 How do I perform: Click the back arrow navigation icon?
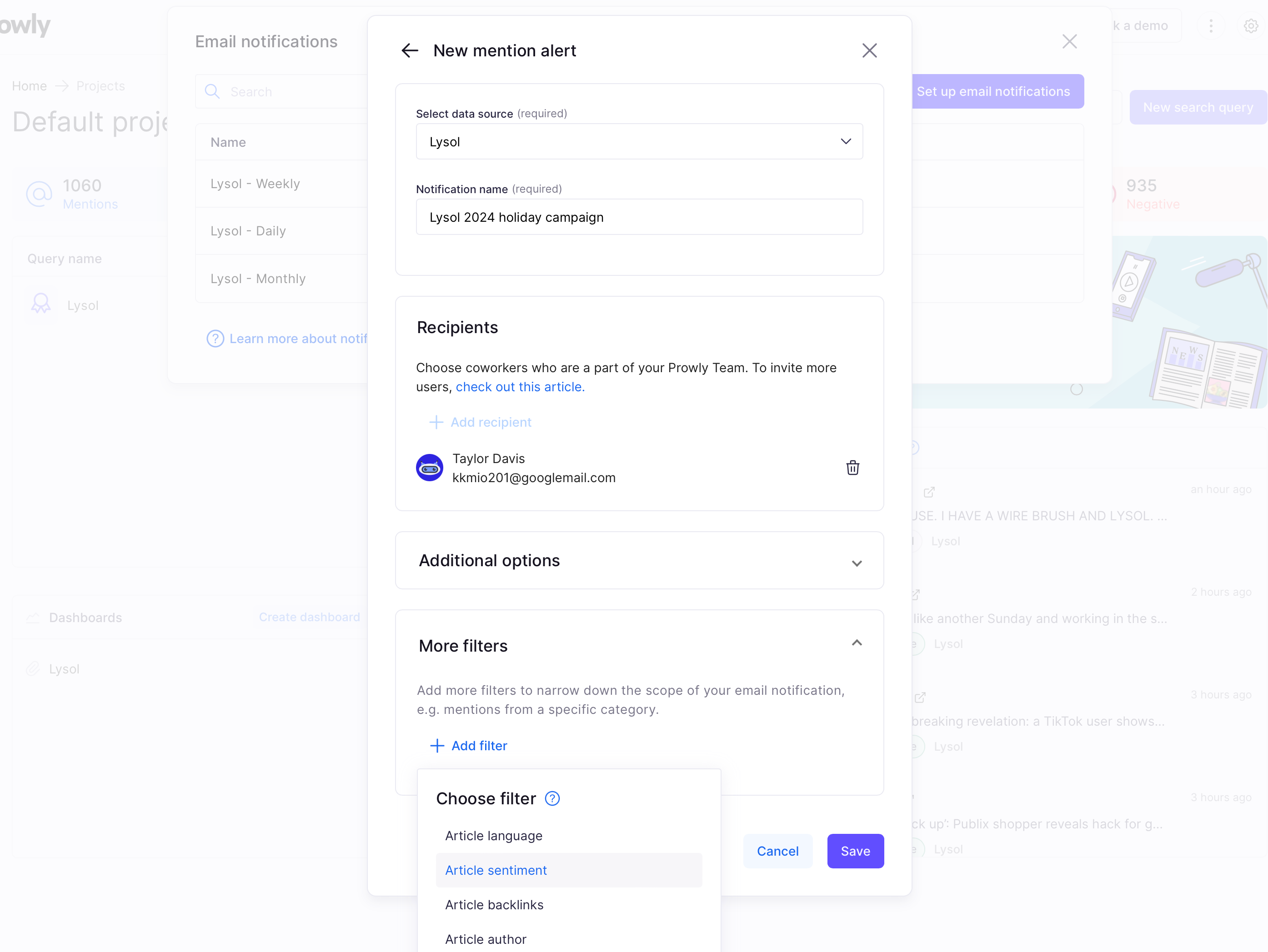point(410,50)
